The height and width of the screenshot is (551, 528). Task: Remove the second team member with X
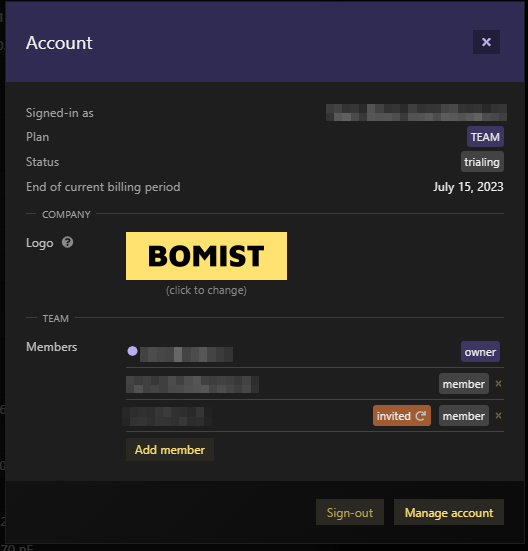coord(498,384)
